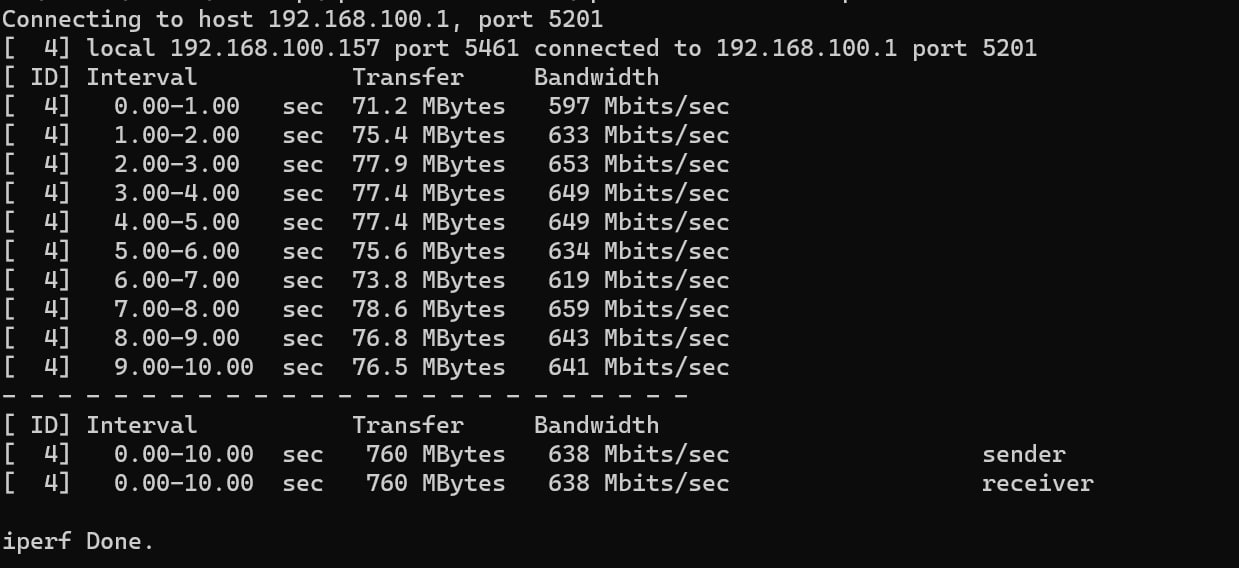Click the word "sender" in the summary
The image size is (1239, 568).
click(1023, 454)
